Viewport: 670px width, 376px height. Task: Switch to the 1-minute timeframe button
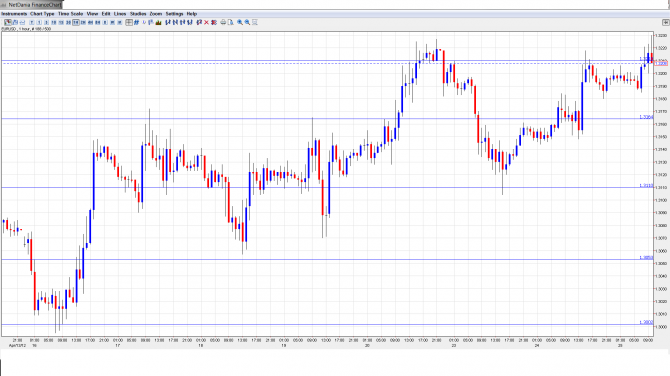(39, 22)
